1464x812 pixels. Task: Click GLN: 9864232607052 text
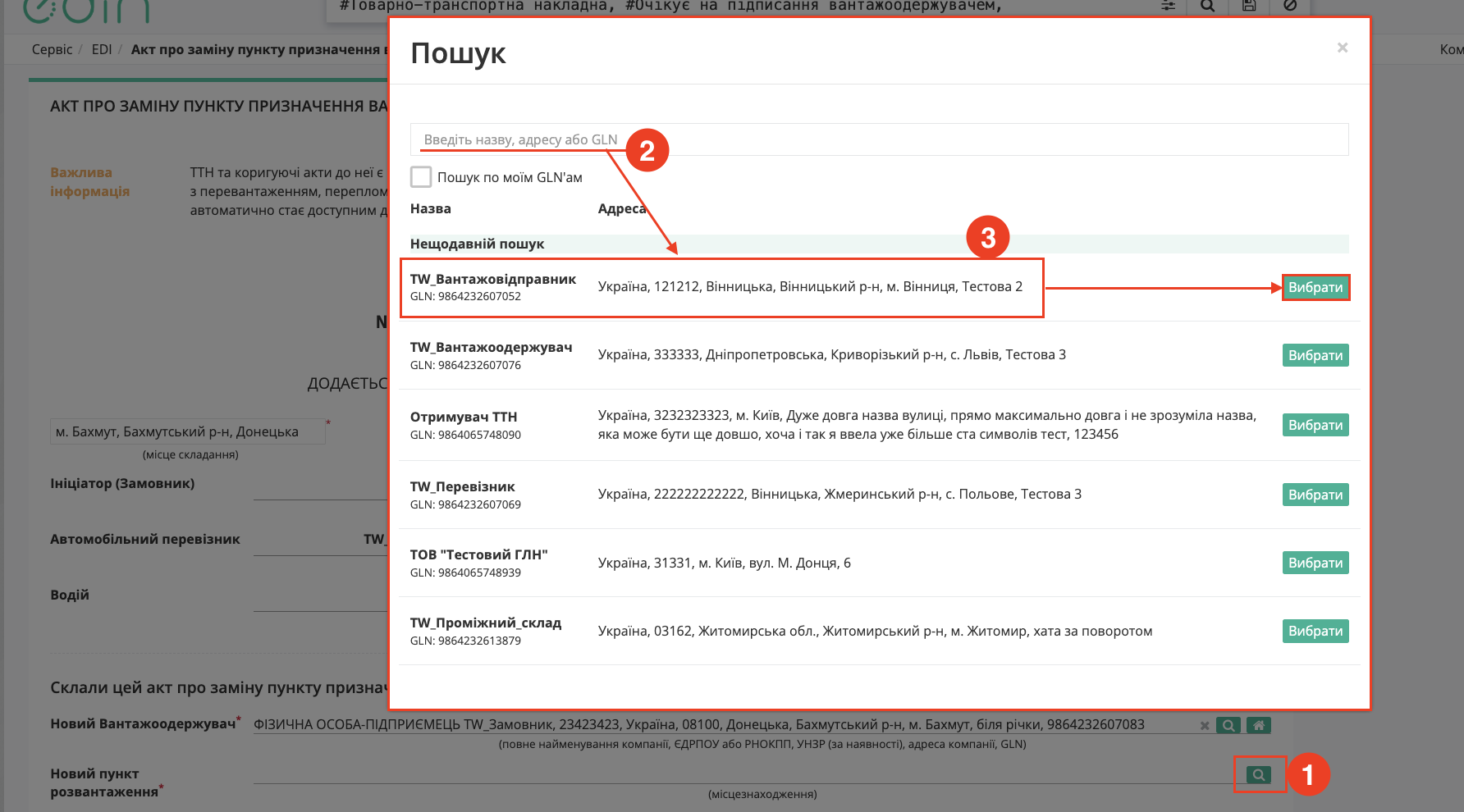tap(465, 296)
